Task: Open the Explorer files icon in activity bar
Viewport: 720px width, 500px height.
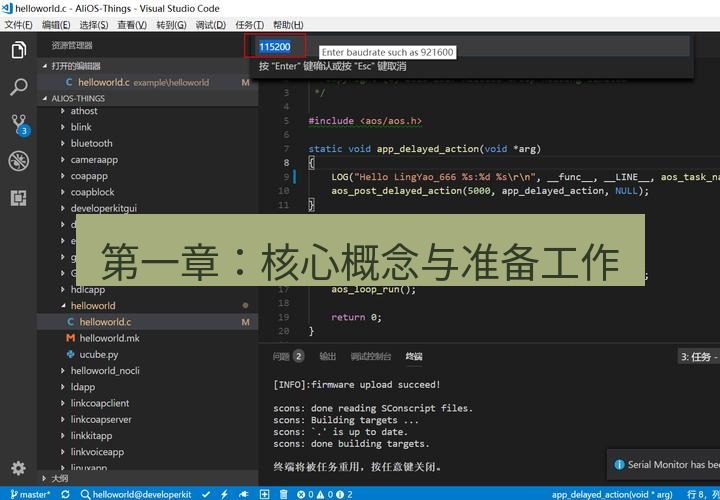Action: point(18,50)
